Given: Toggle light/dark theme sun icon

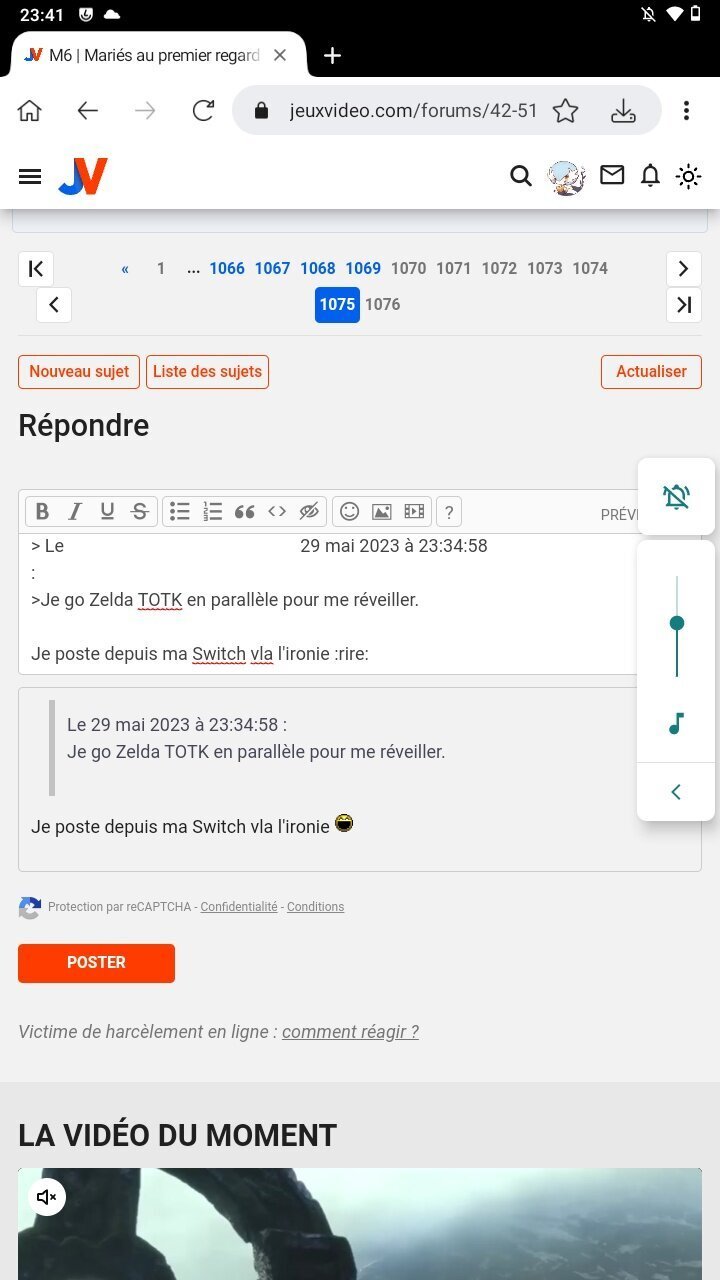Looking at the screenshot, I should coord(688,177).
